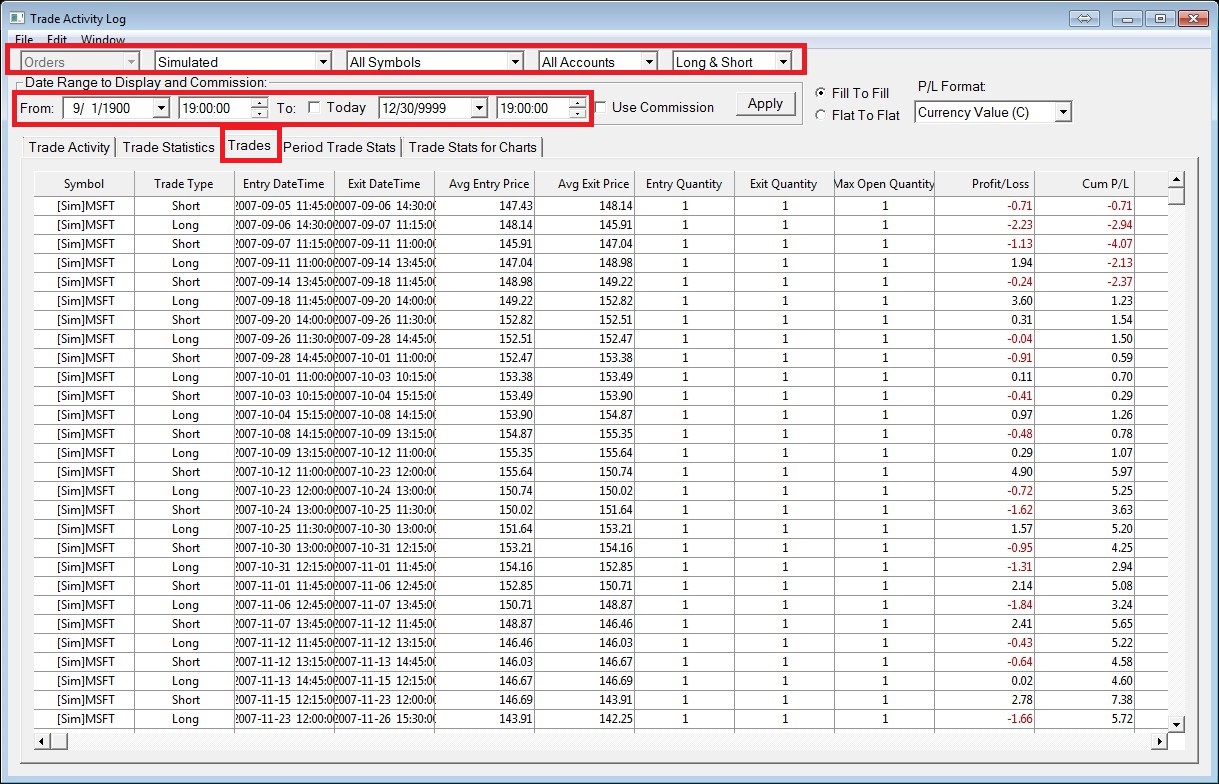Expand the Long & Short dropdown
Viewport: 1219px width, 784px height.
[x=783, y=62]
